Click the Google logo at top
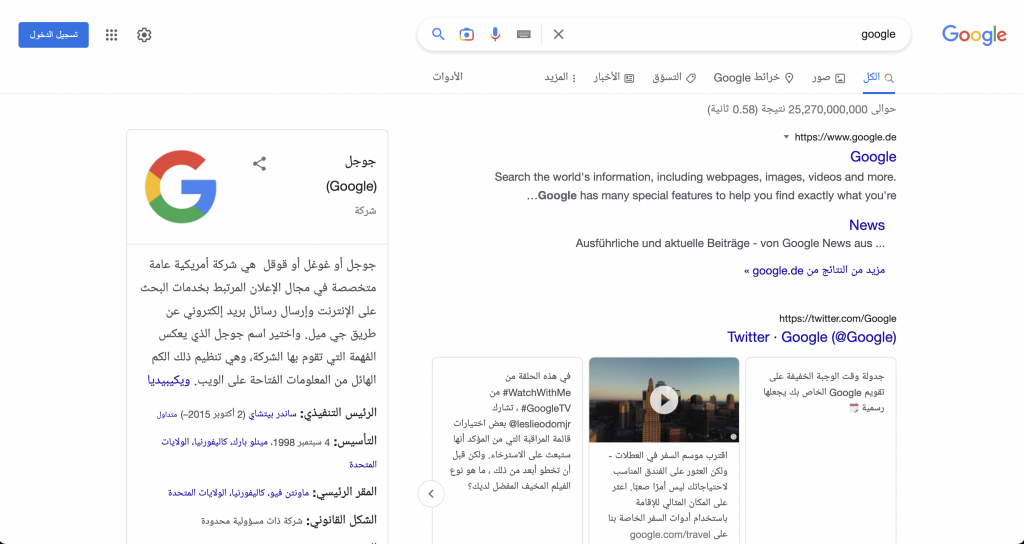The width and height of the screenshot is (1024, 544). (974, 35)
